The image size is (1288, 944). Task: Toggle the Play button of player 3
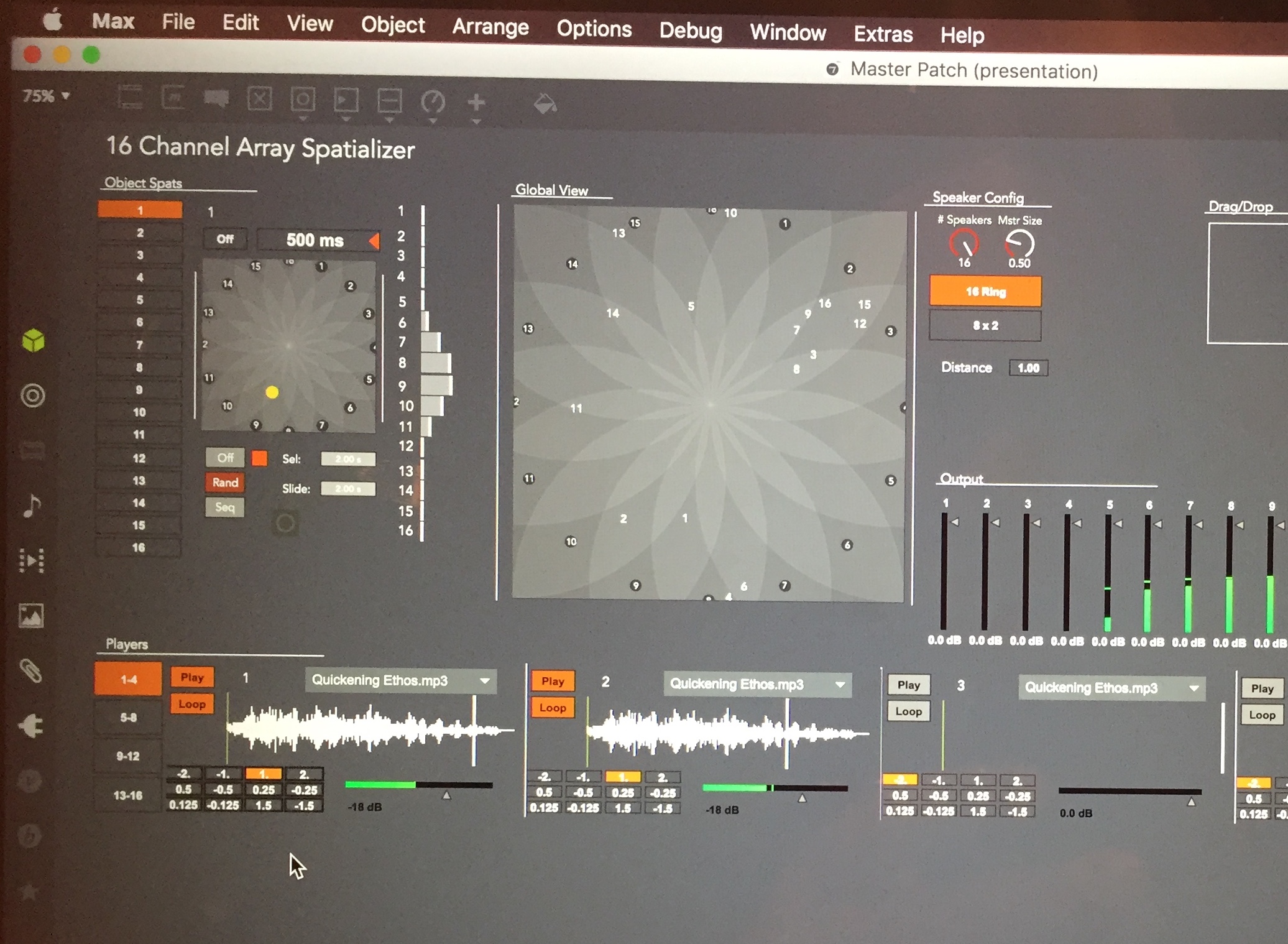908,685
